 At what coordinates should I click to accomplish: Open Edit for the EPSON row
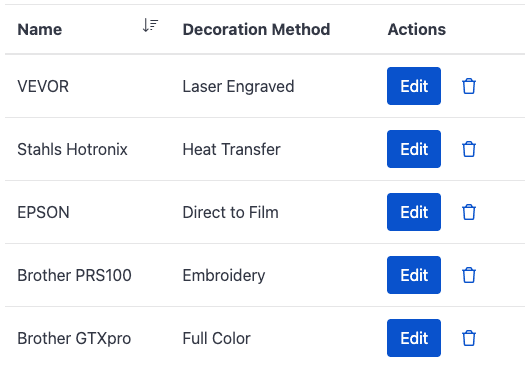point(414,212)
